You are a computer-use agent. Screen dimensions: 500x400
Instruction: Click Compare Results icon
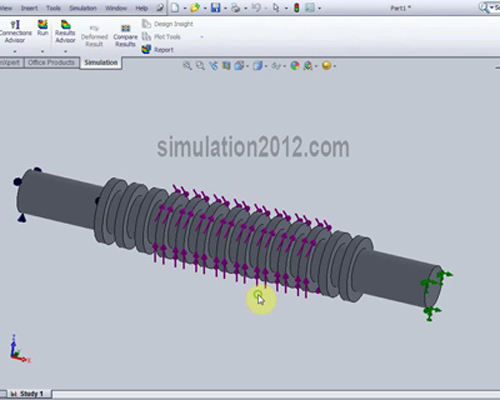point(125,35)
